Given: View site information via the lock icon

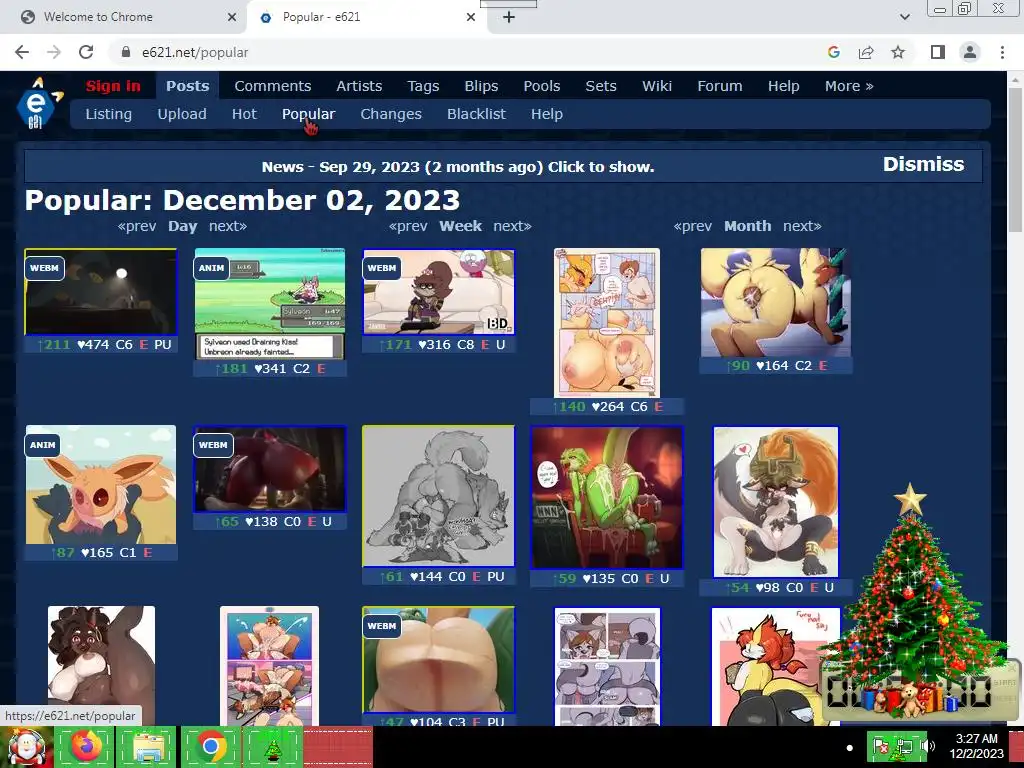Looking at the screenshot, I should click(126, 52).
